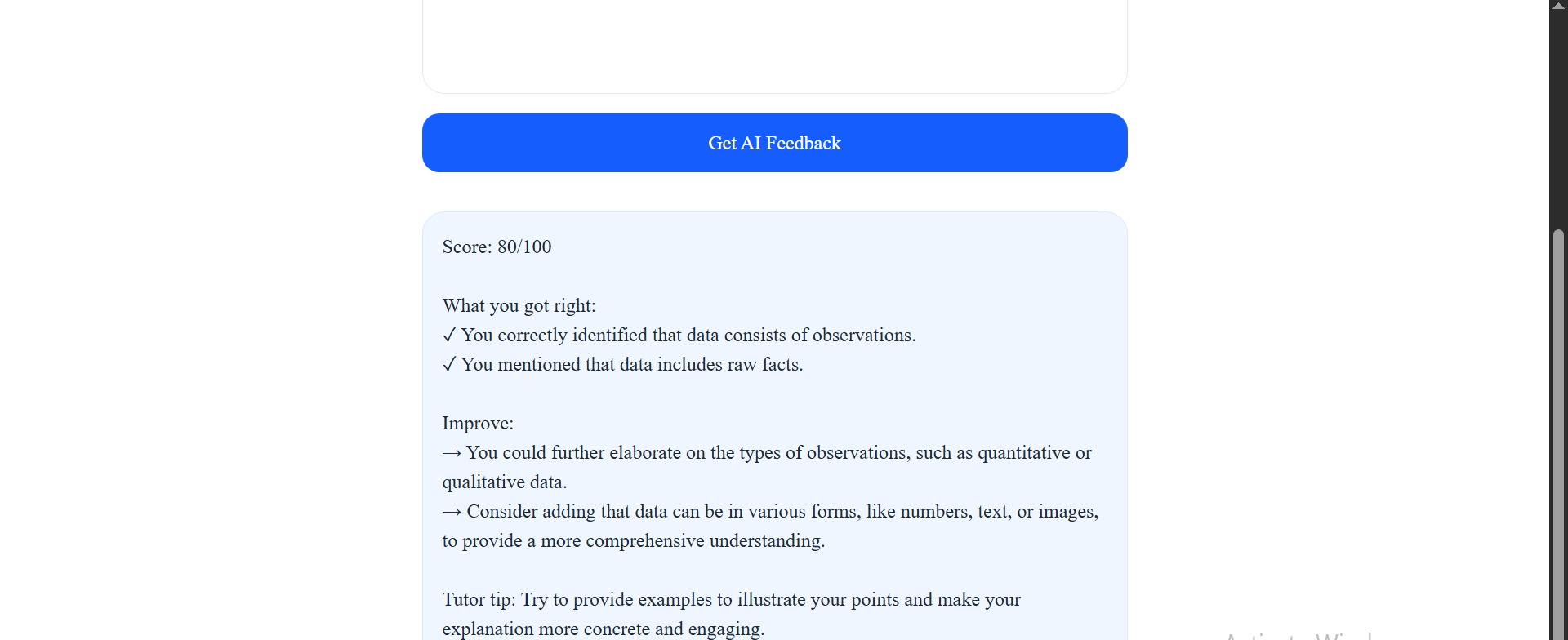The height and width of the screenshot is (640, 1568).
Task: Click the vertical scrollbar thumb
Action: pos(1558,434)
